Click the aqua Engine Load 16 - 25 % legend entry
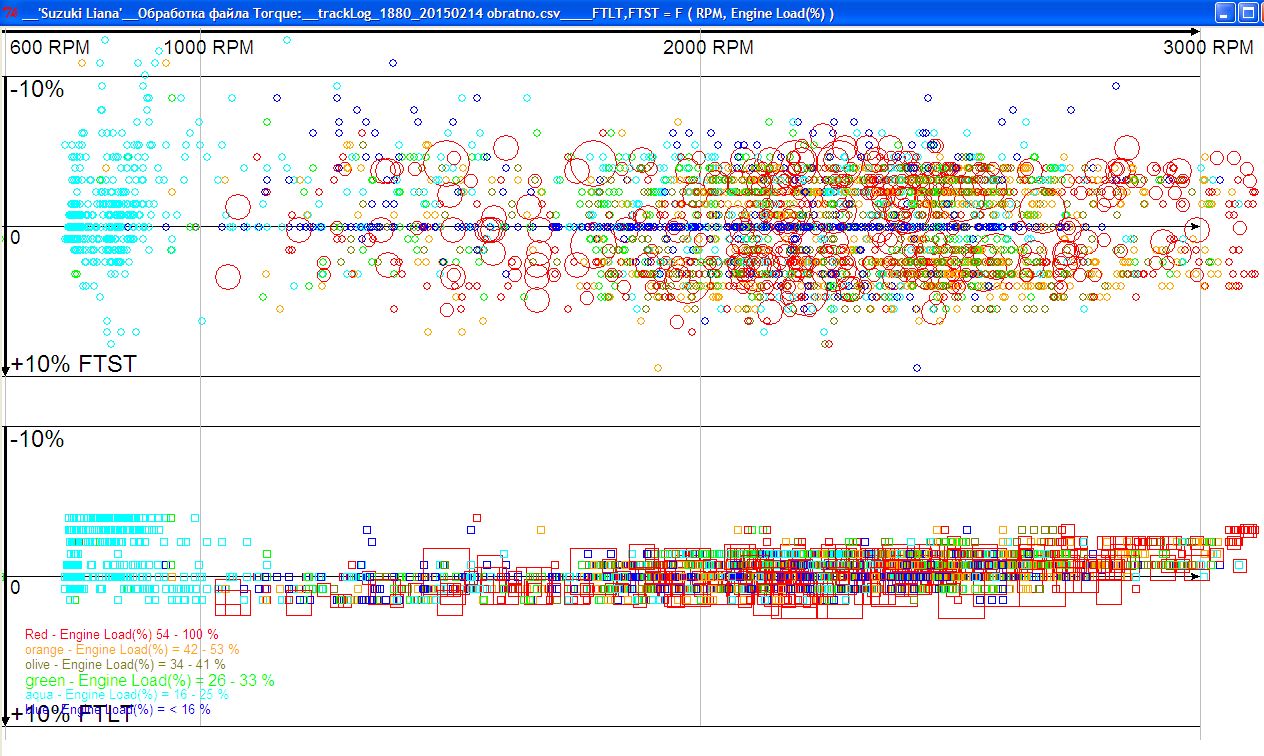 (x=126, y=695)
